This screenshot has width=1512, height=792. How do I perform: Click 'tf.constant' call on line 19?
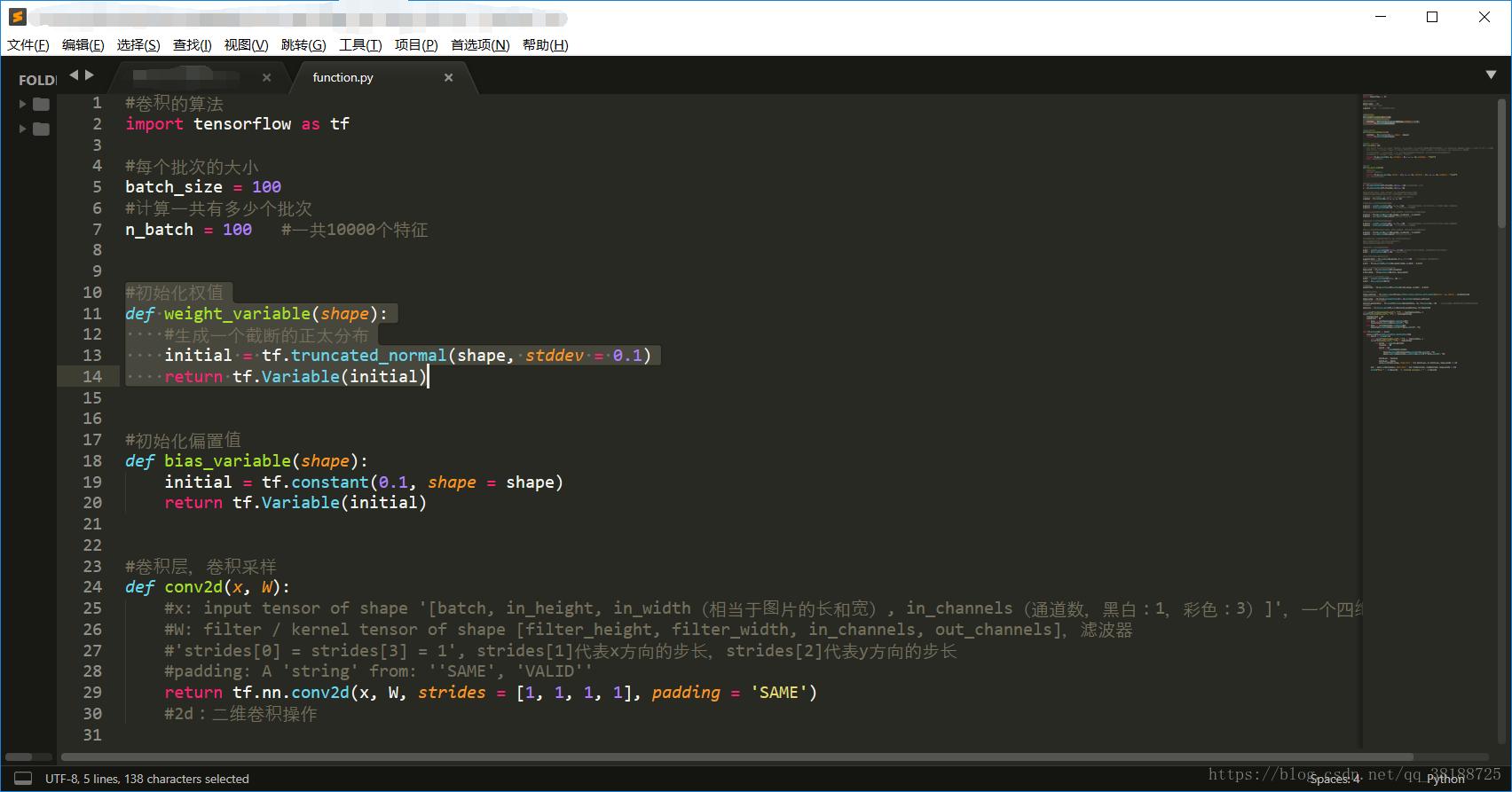coord(315,482)
